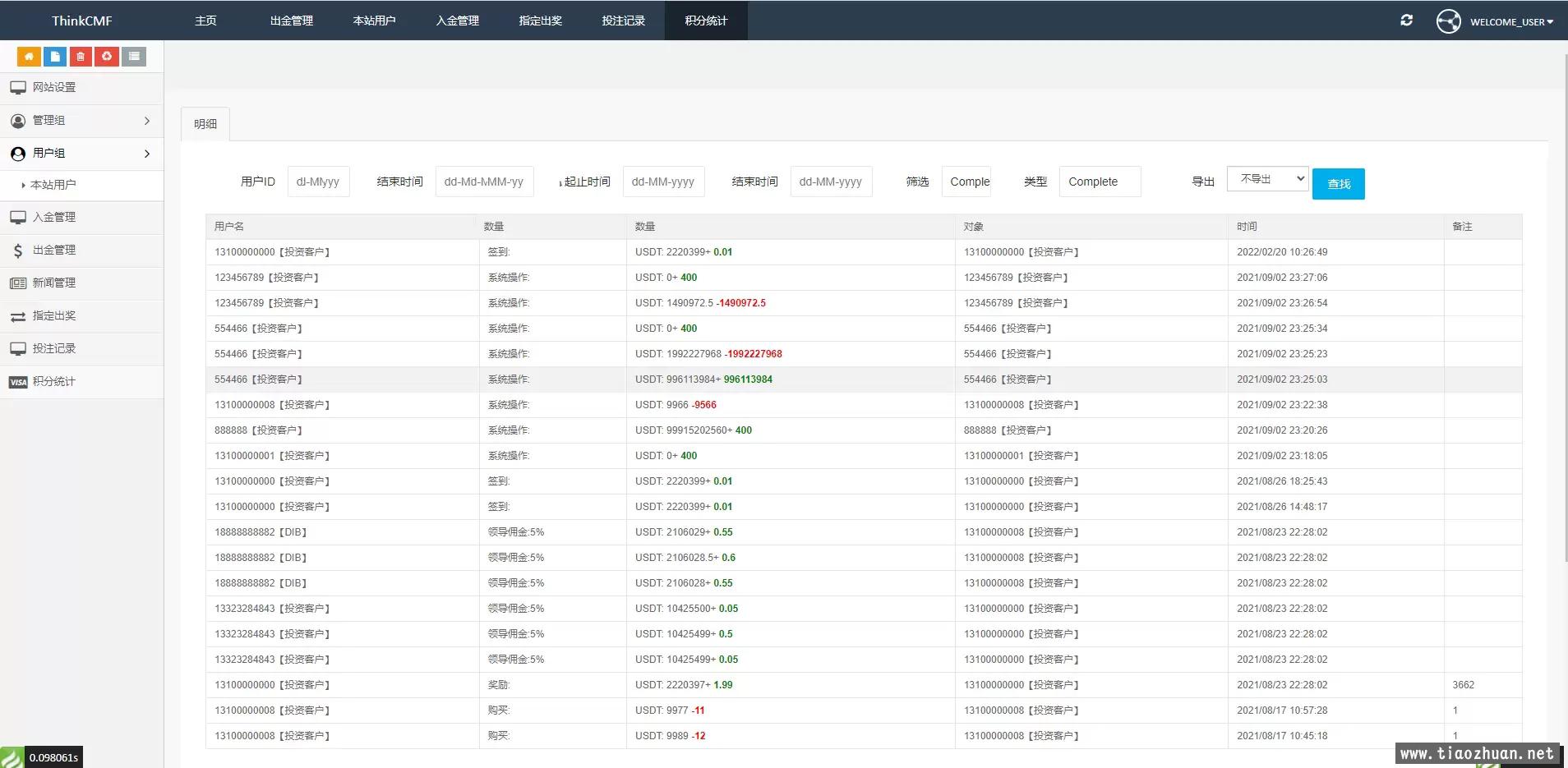Open the WELCOME_USER dropdown menu
1568x768 pixels.
pyautogui.click(x=1511, y=22)
